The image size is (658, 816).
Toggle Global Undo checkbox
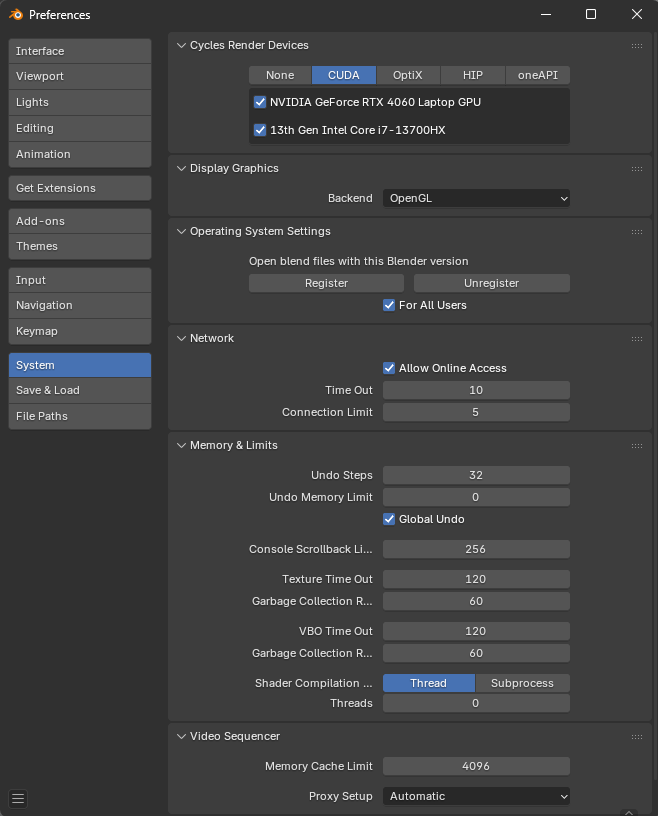point(389,519)
